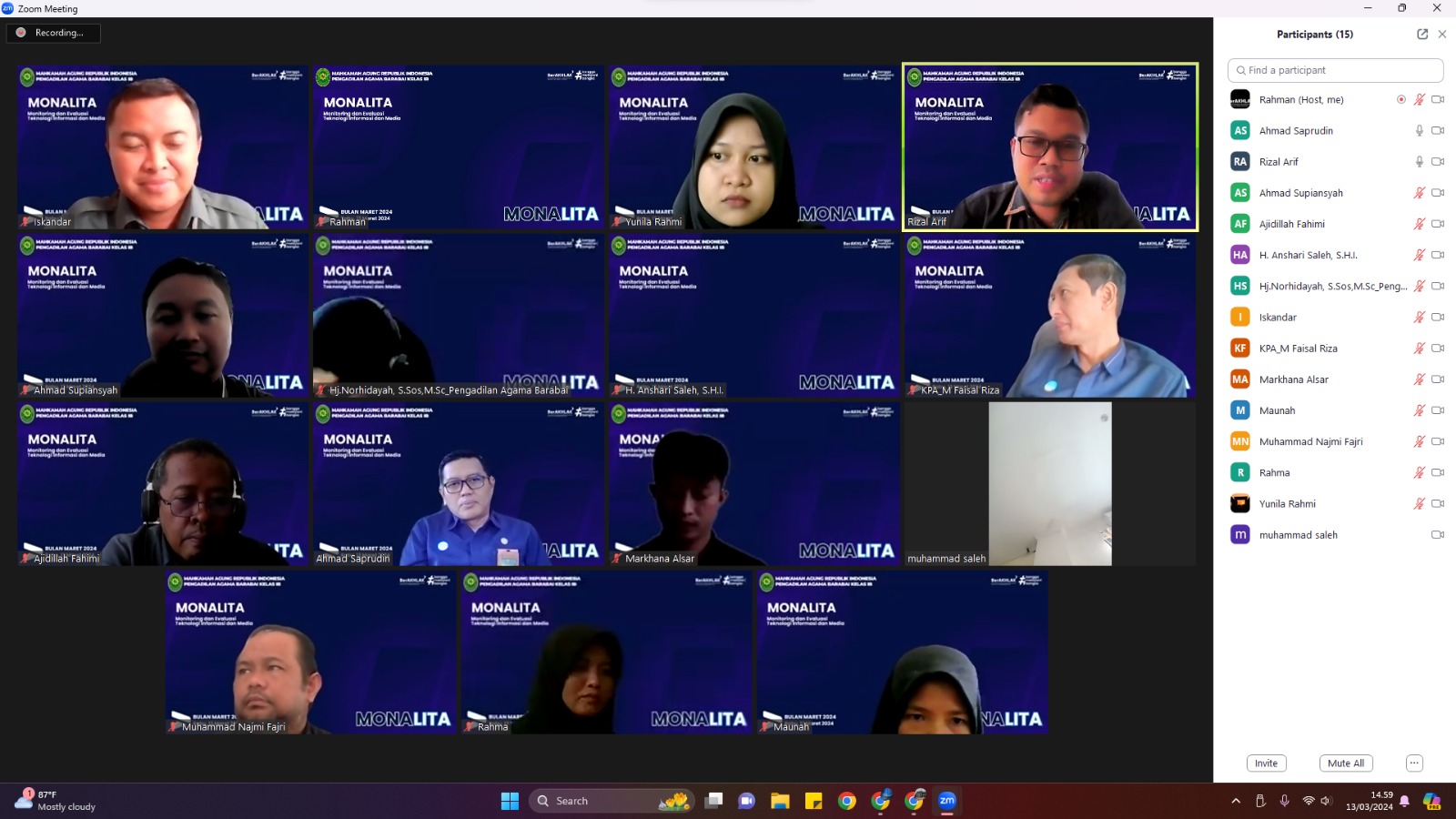This screenshot has width=1456, height=819.
Task: Click Rizal Arif's camera icon
Action: coord(1438,162)
